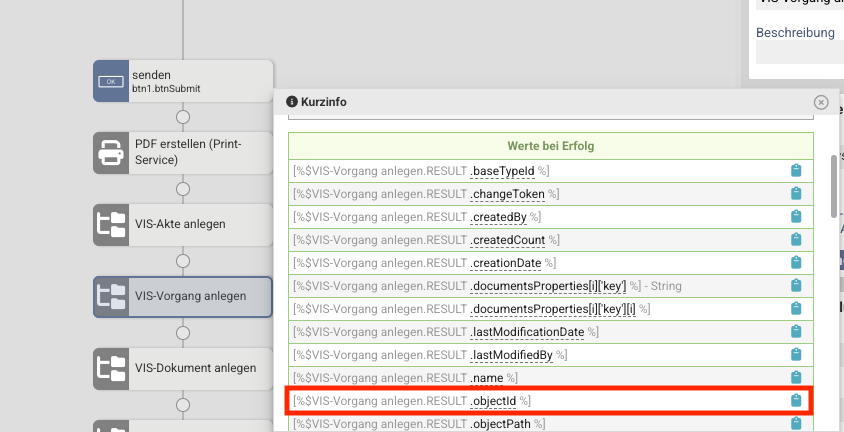Viewport: 844px width, 432px height.
Task: Click the .objectPath placeholder text
Action: 501,424
